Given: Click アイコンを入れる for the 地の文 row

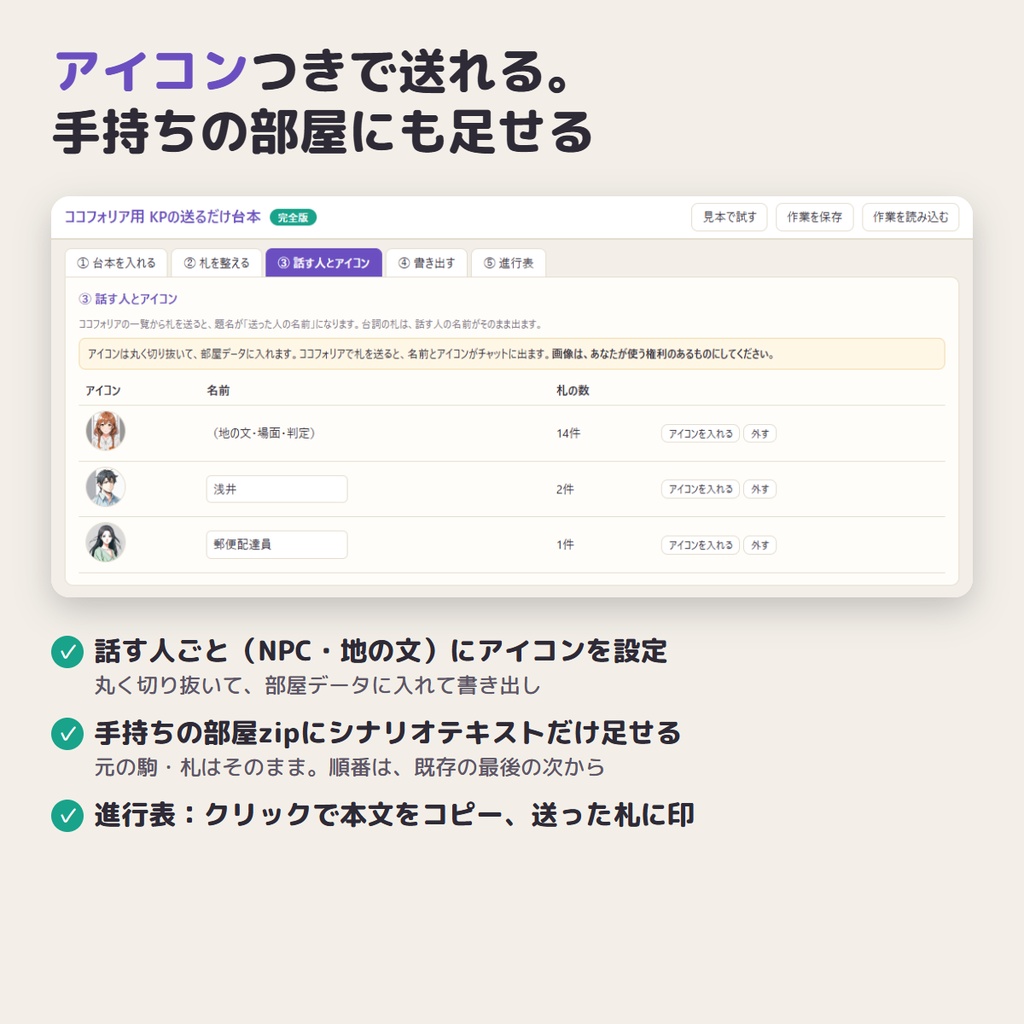Looking at the screenshot, I should 700,434.
